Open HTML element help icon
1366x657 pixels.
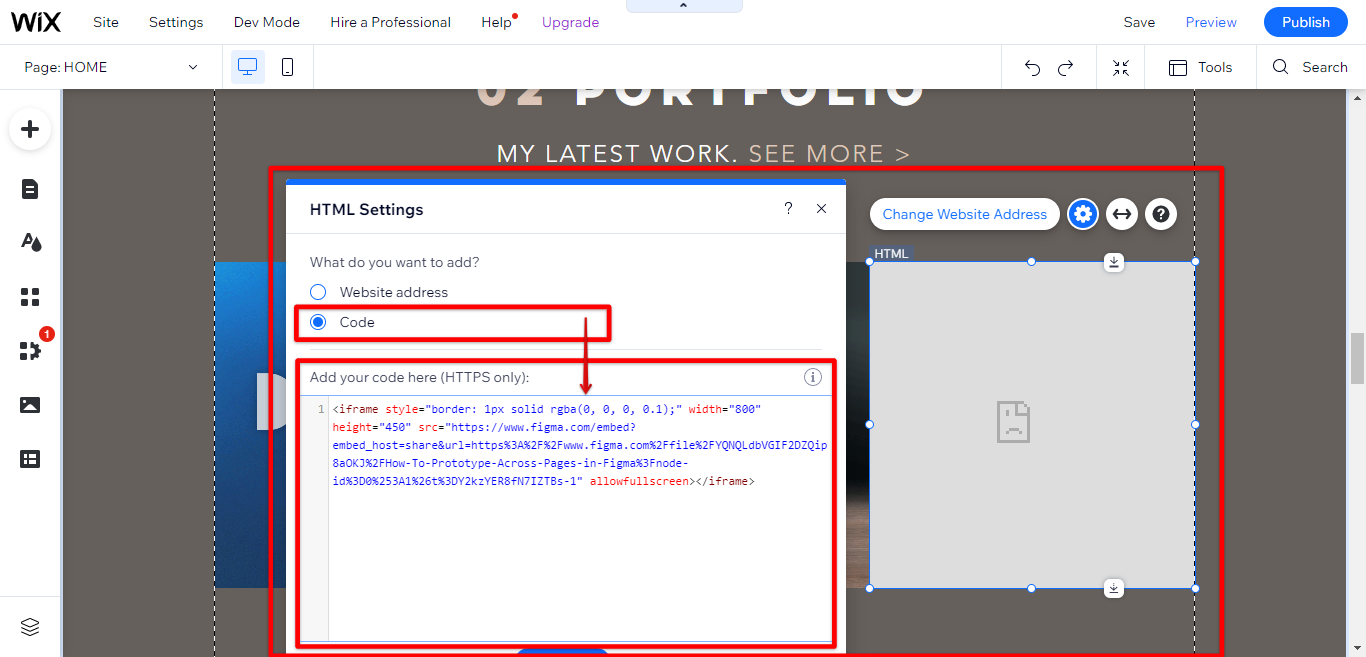(1160, 214)
